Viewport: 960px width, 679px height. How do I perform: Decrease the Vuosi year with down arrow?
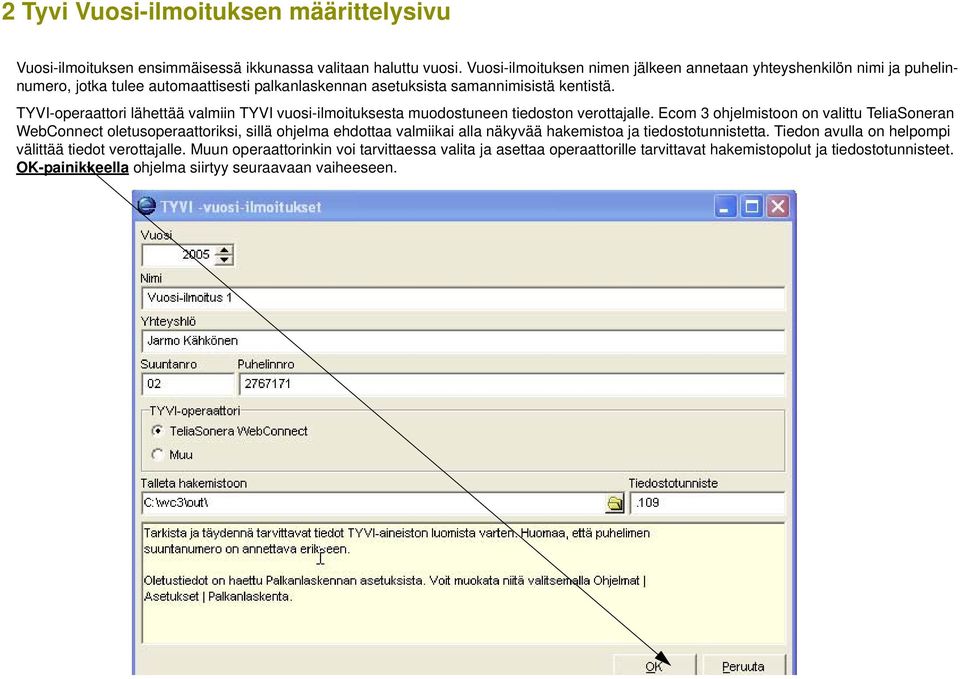pos(225,260)
